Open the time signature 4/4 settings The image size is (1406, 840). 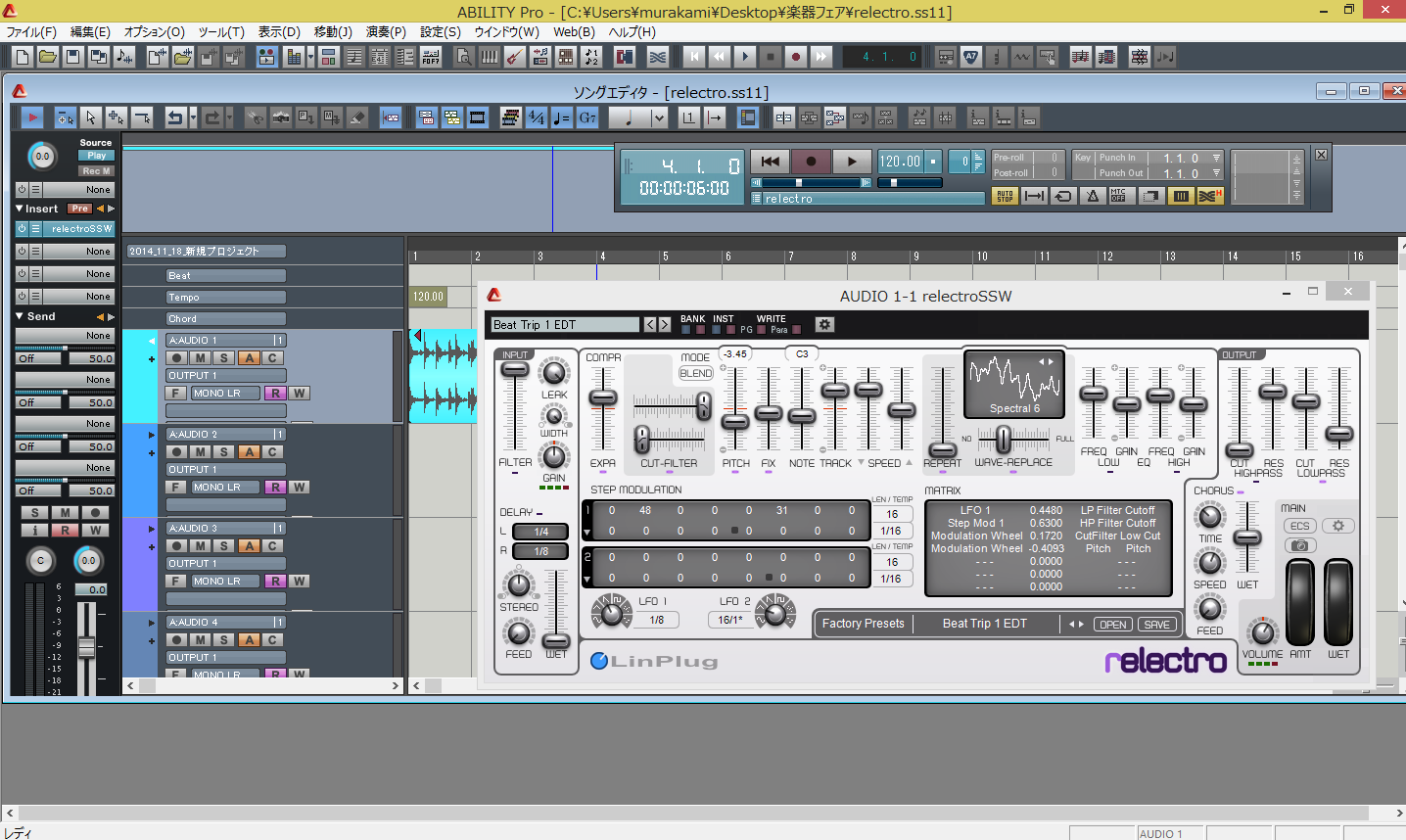536,117
